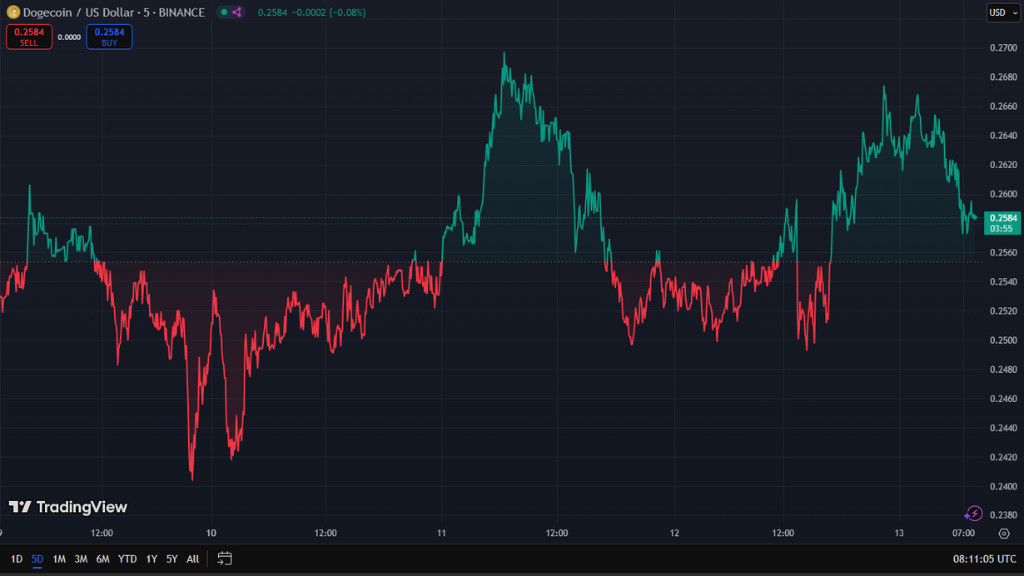Click the date label 10 on time axis

[x=211, y=533]
